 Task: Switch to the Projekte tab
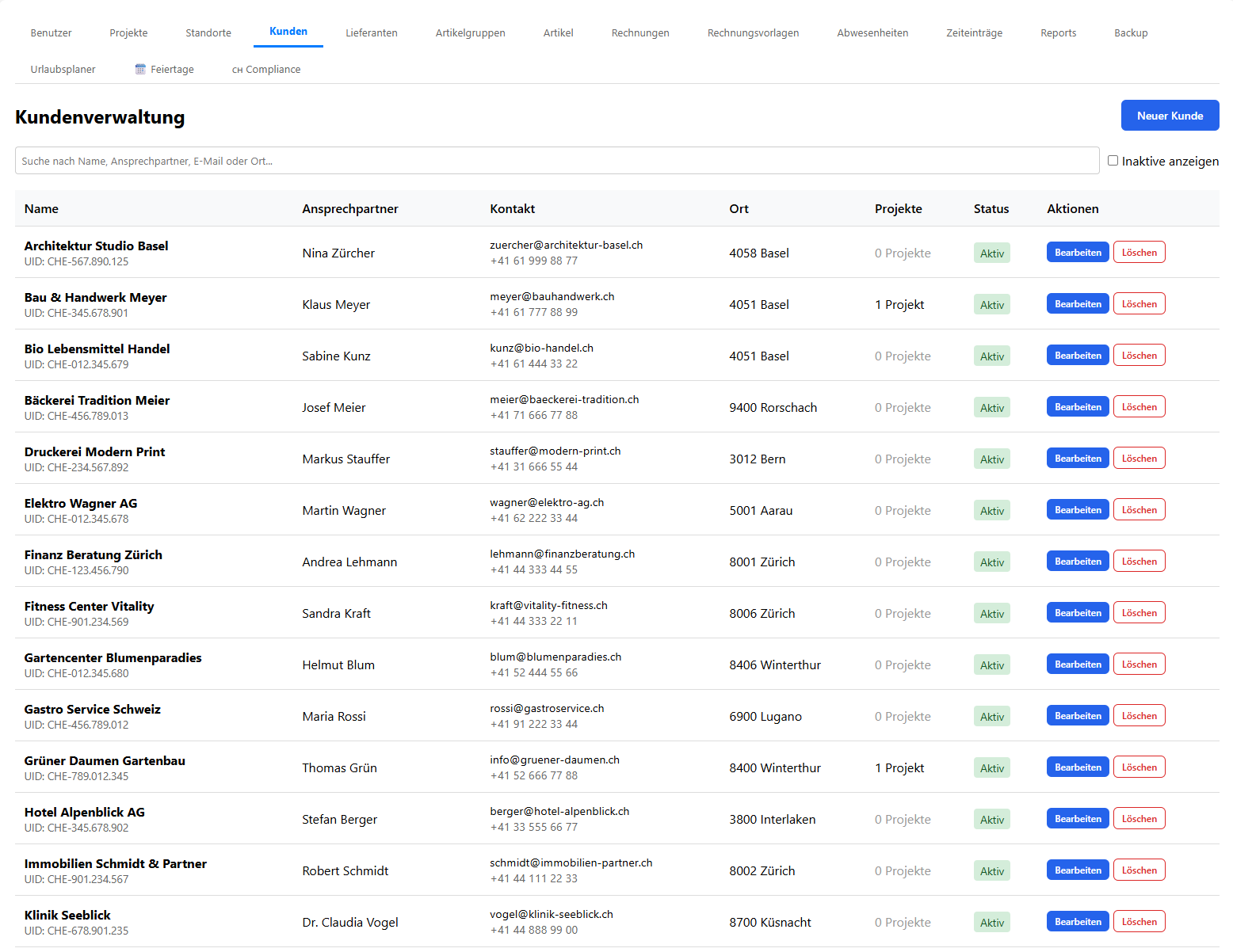point(128,33)
